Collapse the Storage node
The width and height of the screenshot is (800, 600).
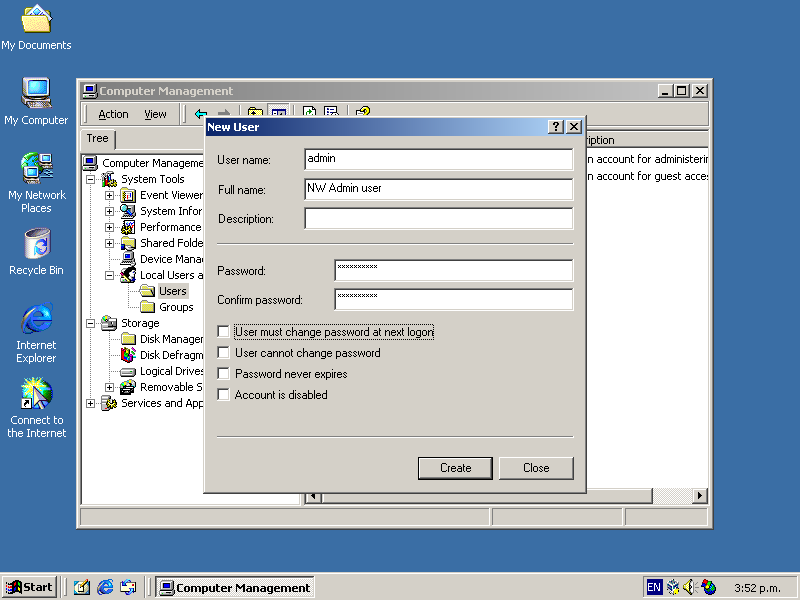click(x=90, y=323)
